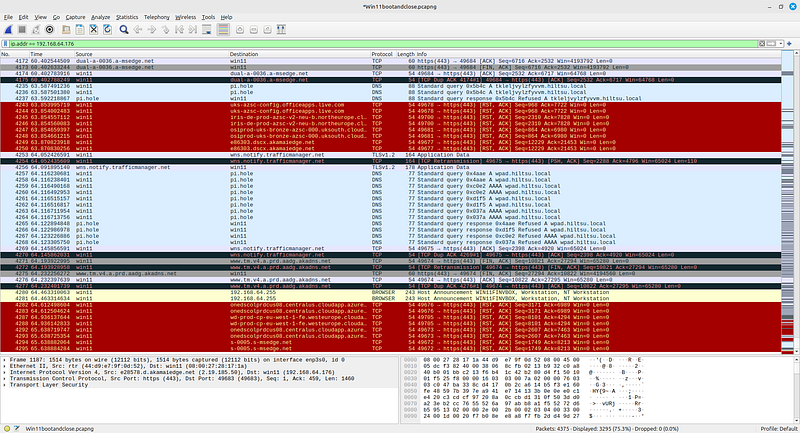Clear the display filter with X icon
Image resolution: width=800 pixels, height=433 pixels.
pos(762,44)
